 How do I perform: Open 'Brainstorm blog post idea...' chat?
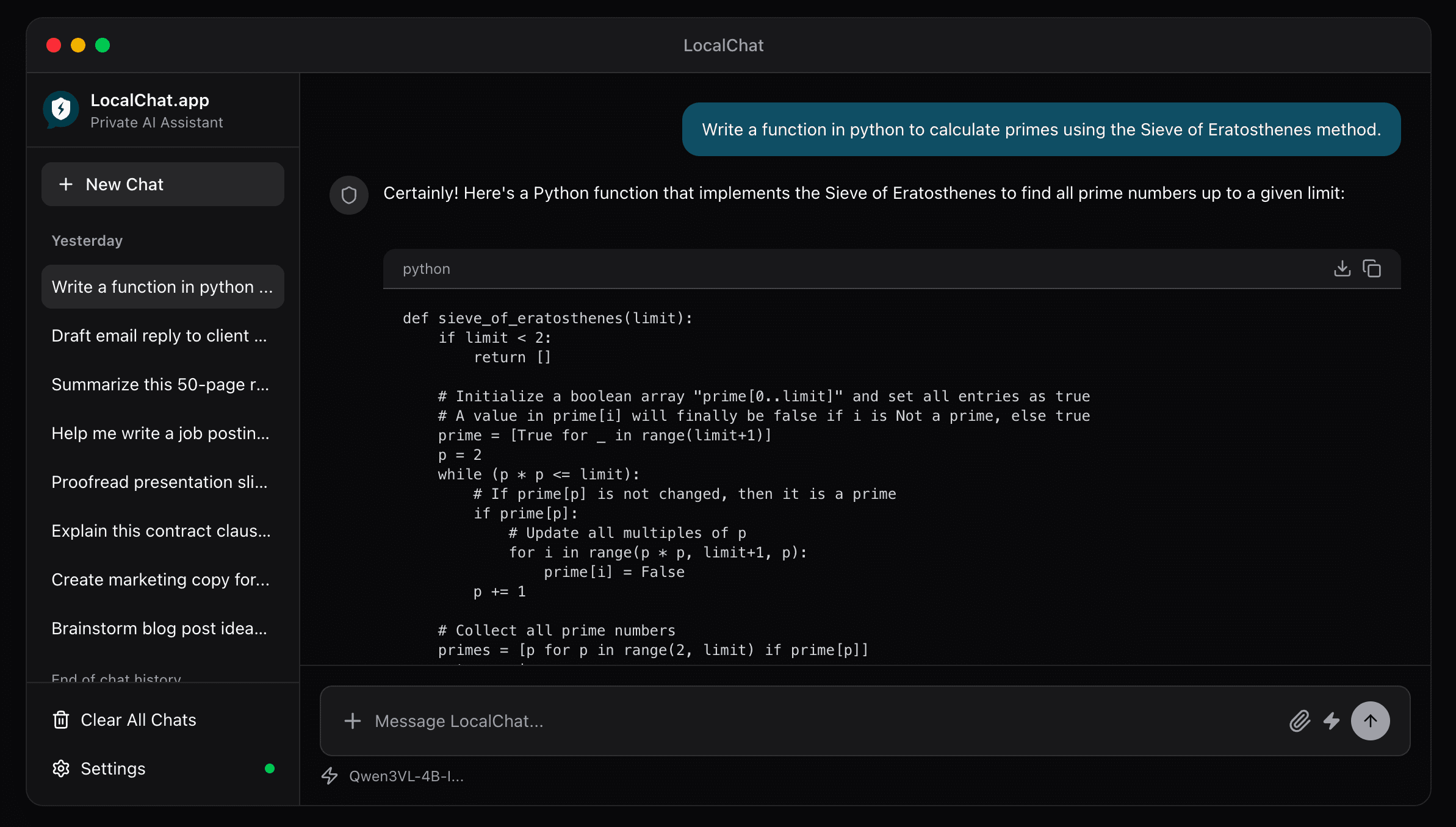click(163, 628)
